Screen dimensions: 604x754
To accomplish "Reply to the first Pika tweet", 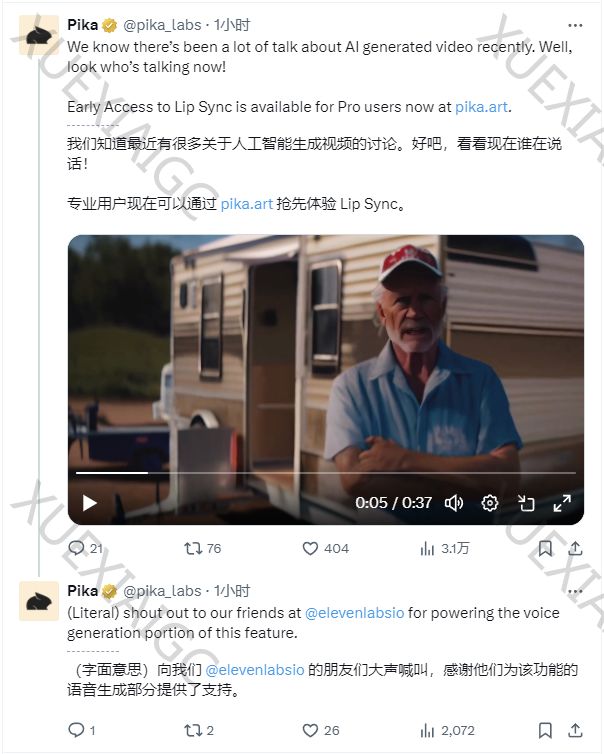I will [x=77, y=548].
